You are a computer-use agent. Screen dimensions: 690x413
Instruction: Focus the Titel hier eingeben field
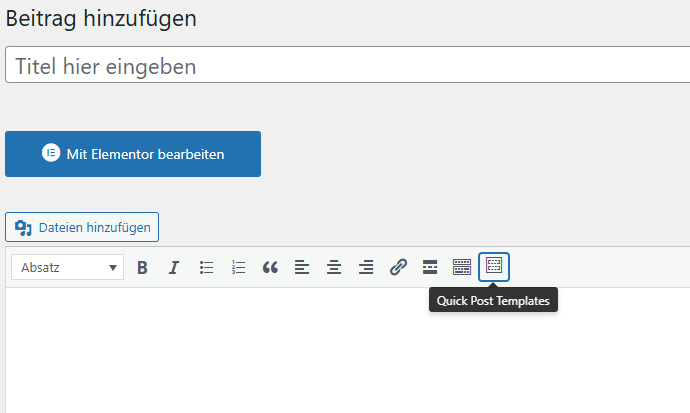(348, 65)
